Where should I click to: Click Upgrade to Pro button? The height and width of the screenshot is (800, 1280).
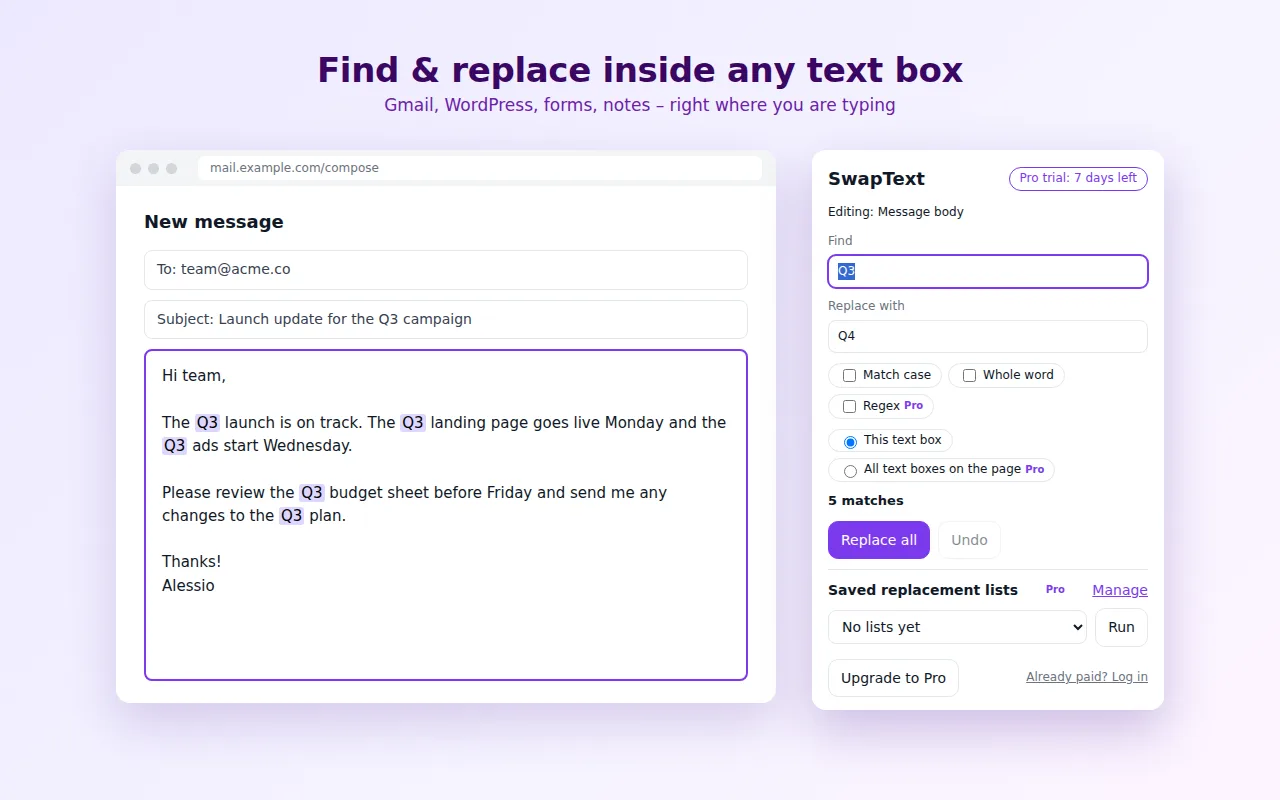893,678
